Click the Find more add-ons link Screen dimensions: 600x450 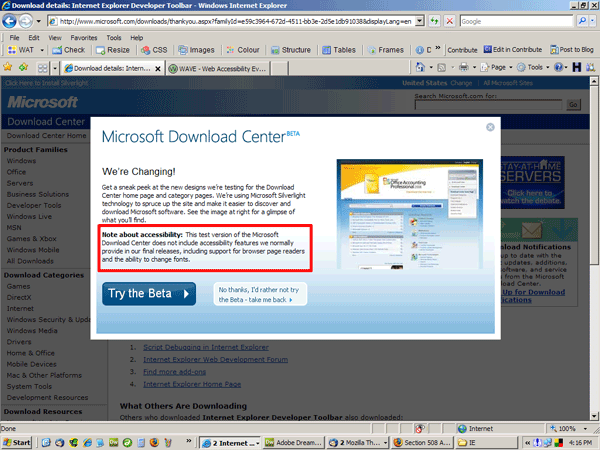coord(174,372)
